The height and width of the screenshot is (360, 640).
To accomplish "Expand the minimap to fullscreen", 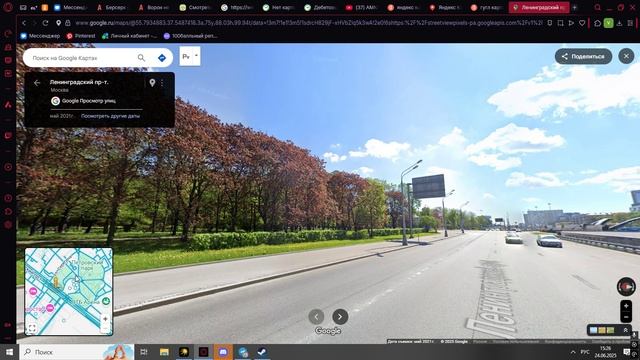I will [32, 328].
